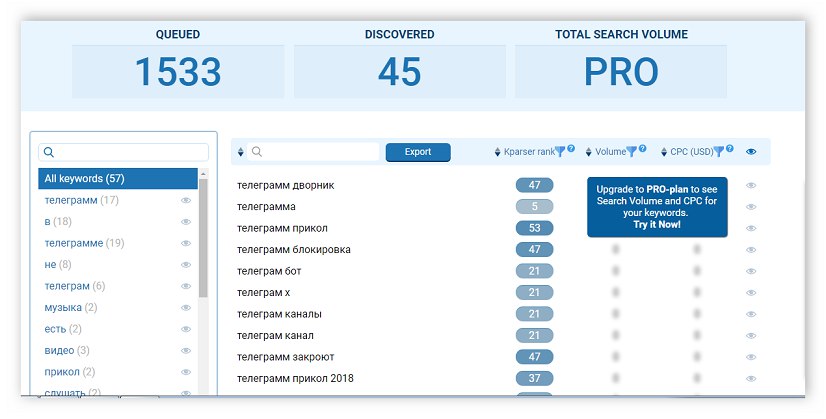
Task: Select the музыка (2) group
Action: point(71,308)
